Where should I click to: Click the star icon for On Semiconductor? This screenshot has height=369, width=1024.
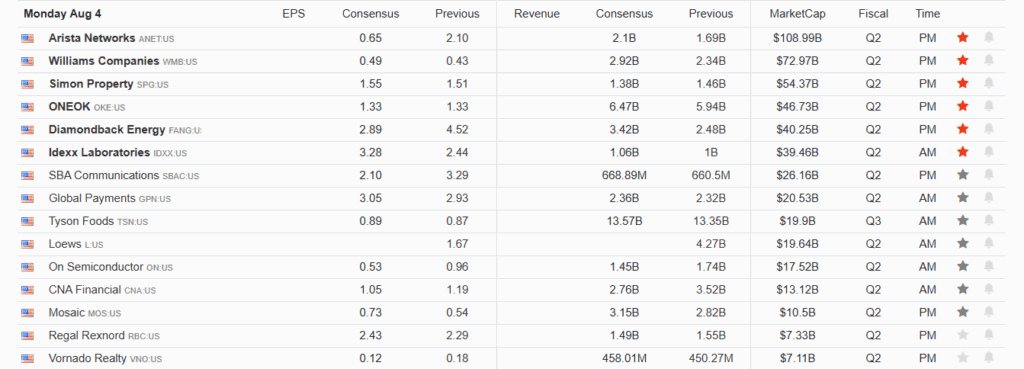pyautogui.click(x=962, y=266)
